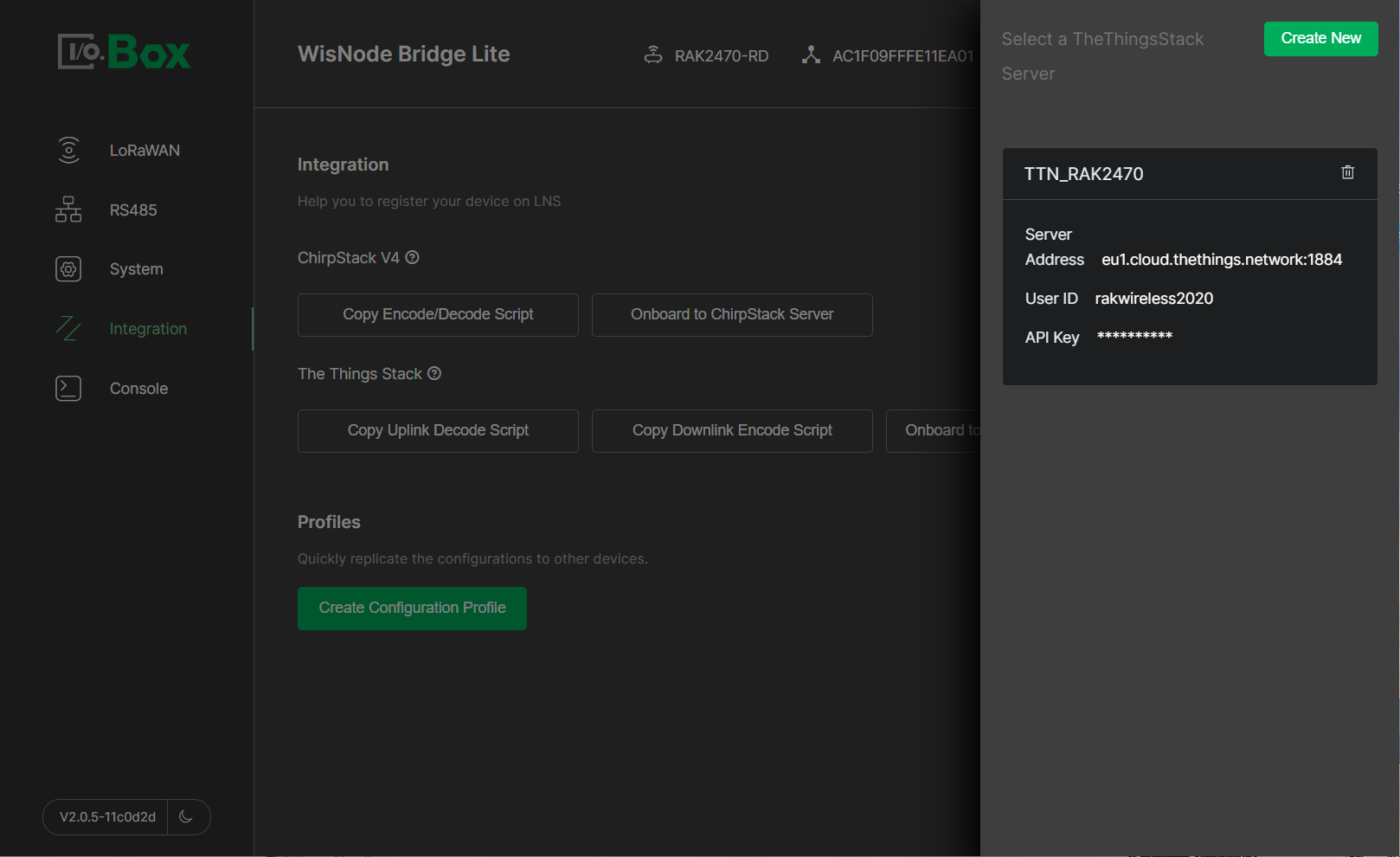Click the 'Quickly replicate the configurations' description
Viewport: 1400px width, 857px height.
tap(472, 558)
